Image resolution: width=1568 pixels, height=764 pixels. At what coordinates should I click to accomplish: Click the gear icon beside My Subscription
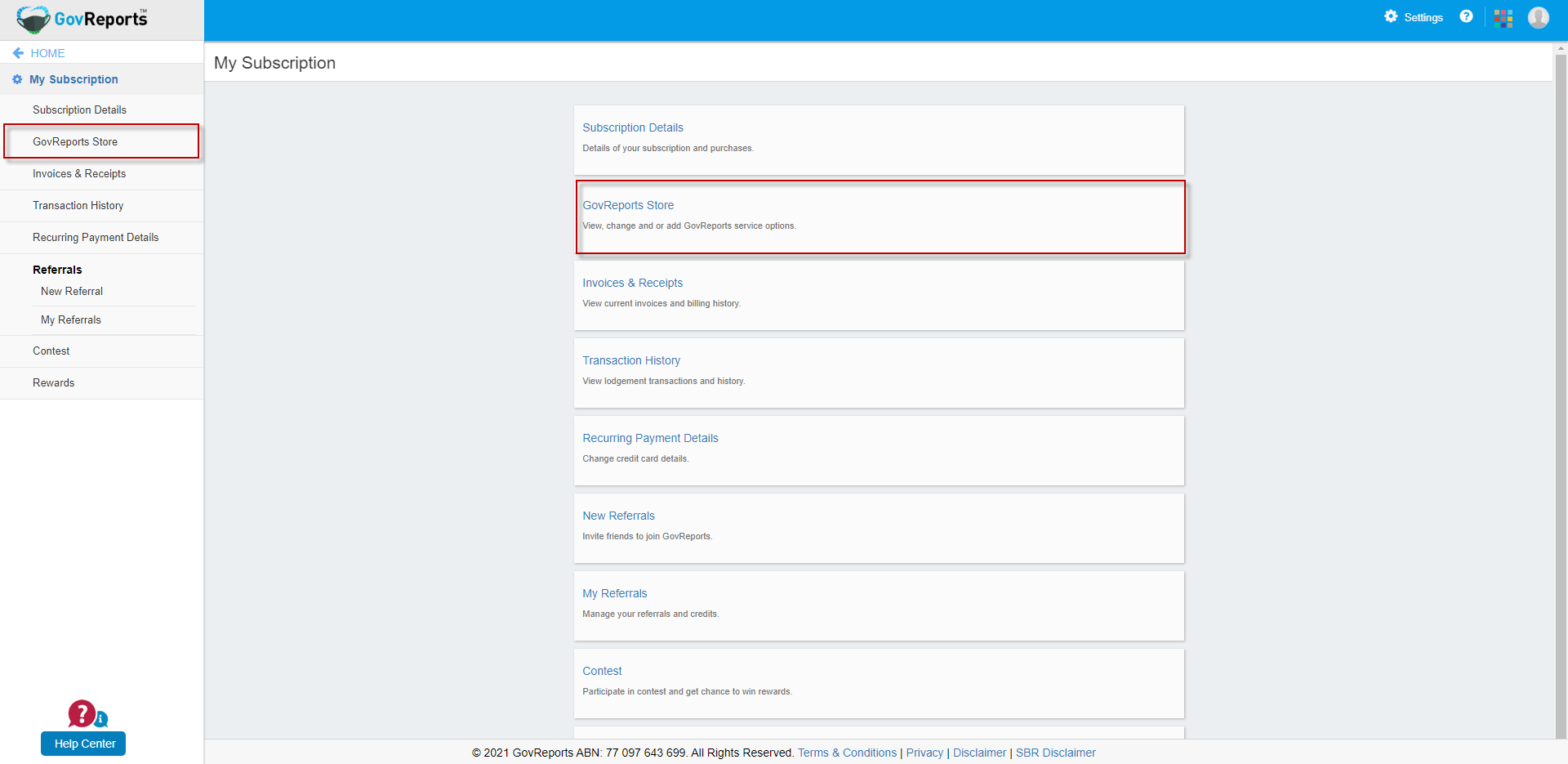17,79
